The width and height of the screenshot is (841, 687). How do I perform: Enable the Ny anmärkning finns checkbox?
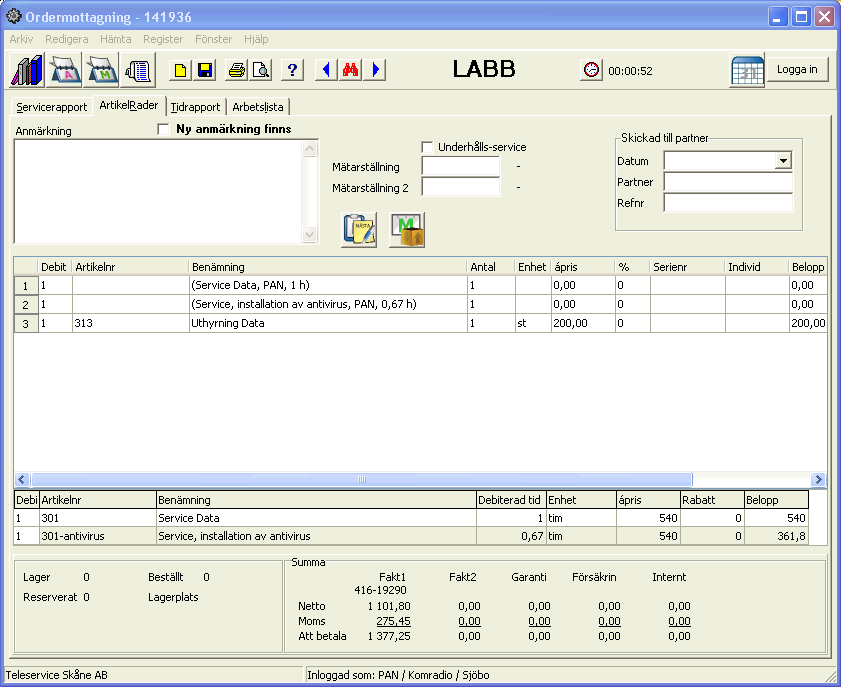pyautogui.click(x=164, y=129)
